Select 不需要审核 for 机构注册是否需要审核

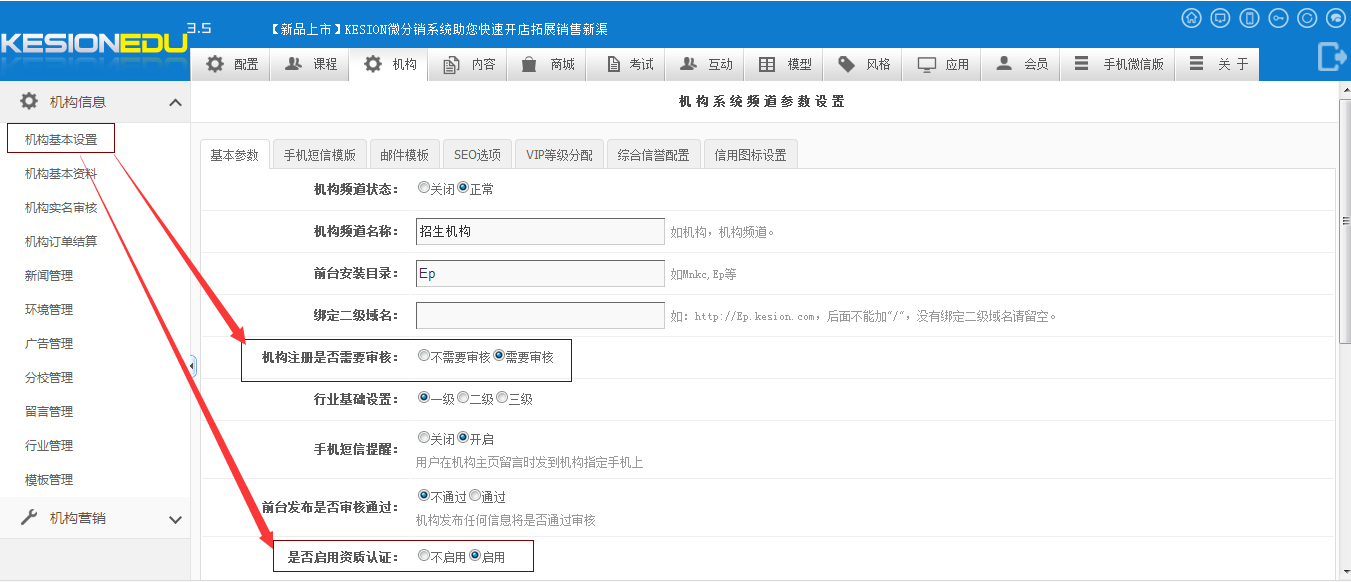pyautogui.click(x=424, y=356)
